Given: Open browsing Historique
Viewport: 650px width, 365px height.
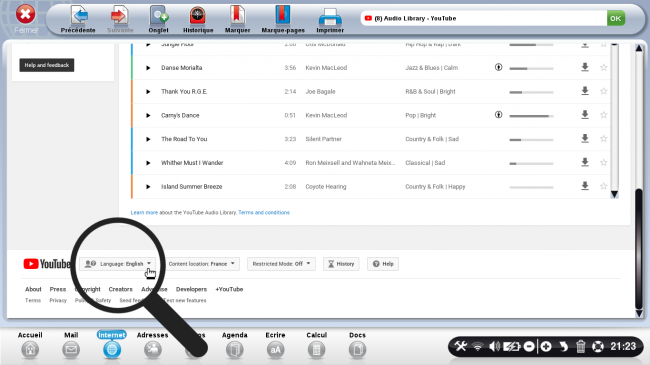Looking at the screenshot, I should [198, 19].
